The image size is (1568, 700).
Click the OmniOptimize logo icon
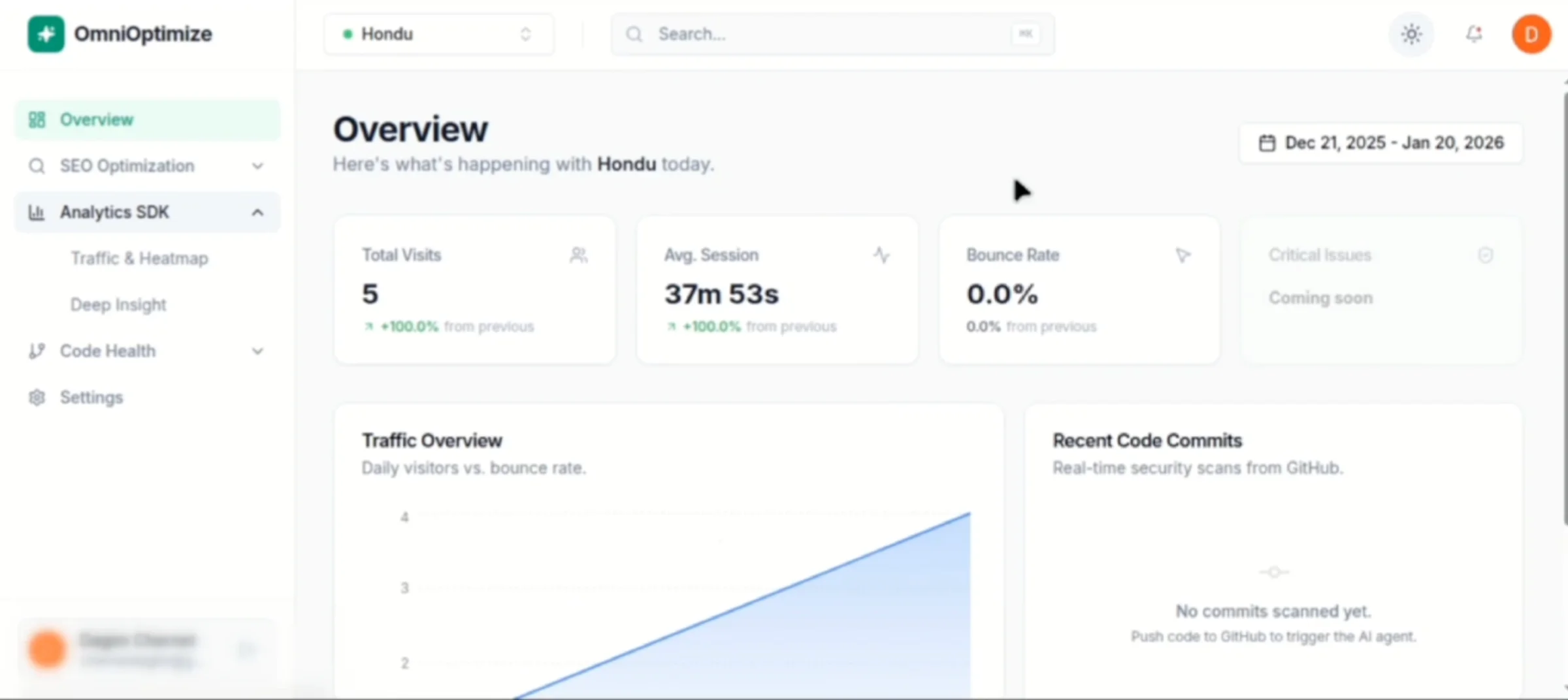click(x=46, y=34)
